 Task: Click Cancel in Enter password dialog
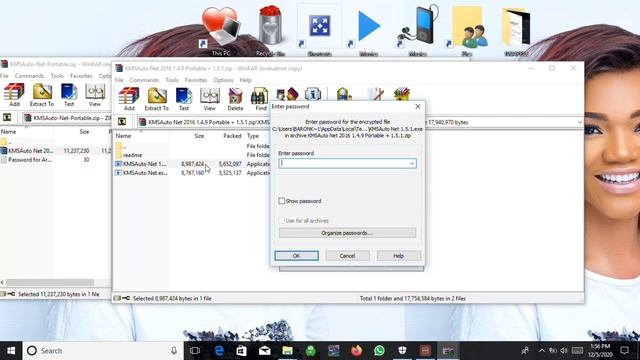point(347,256)
